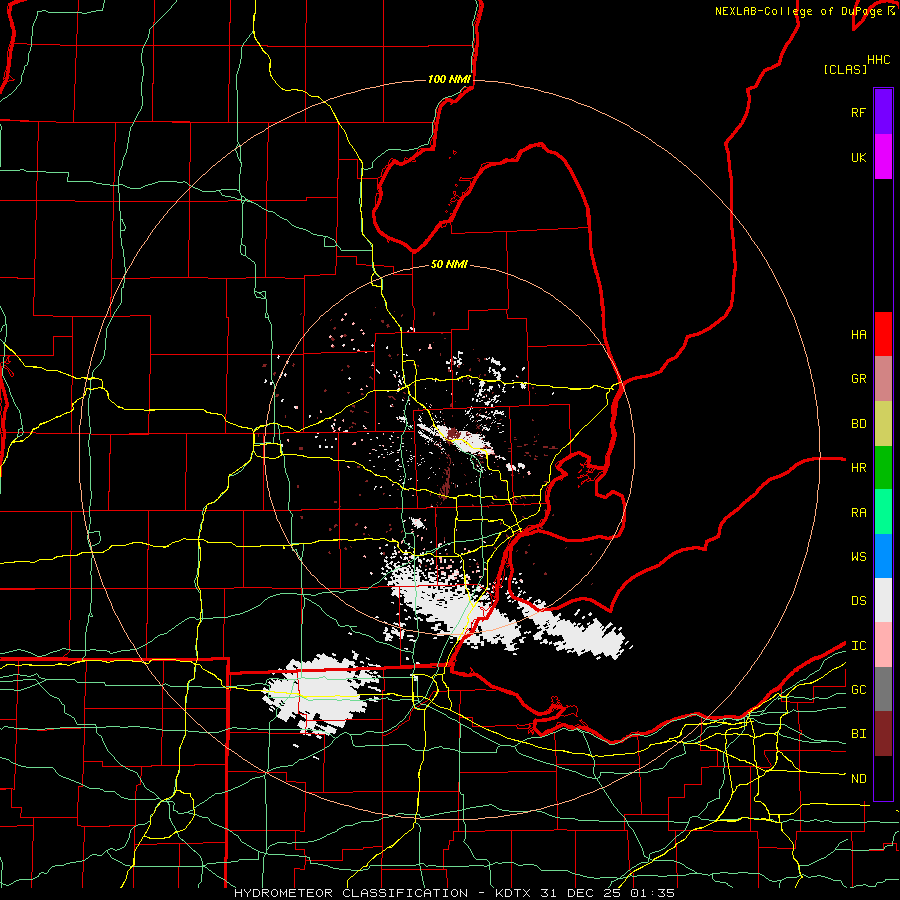900x900 pixels.
Task: Click the WS legend label text
Action: pos(858,557)
